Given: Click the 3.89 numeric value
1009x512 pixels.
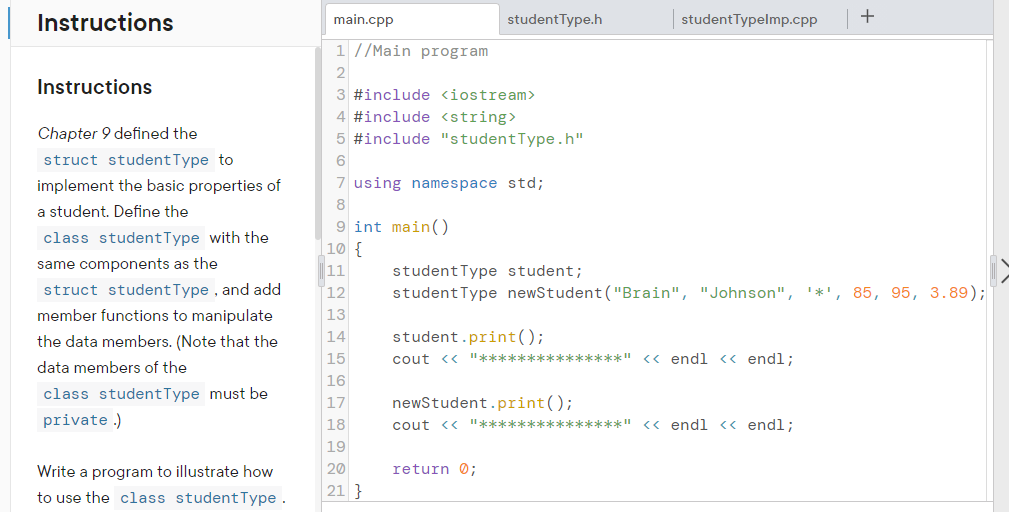Looking at the screenshot, I should coord(949,293).
